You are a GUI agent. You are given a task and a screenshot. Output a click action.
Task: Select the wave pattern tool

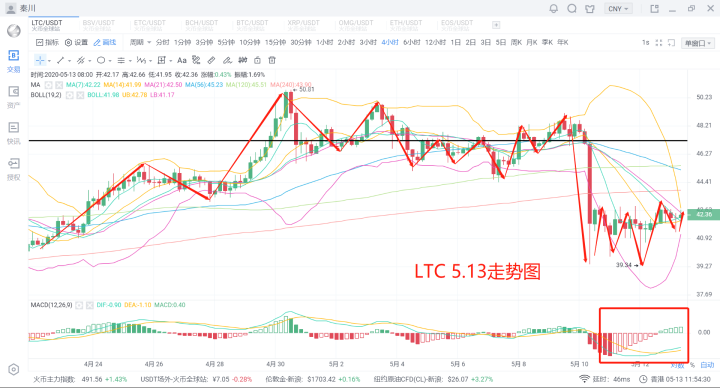coord(141,60)
